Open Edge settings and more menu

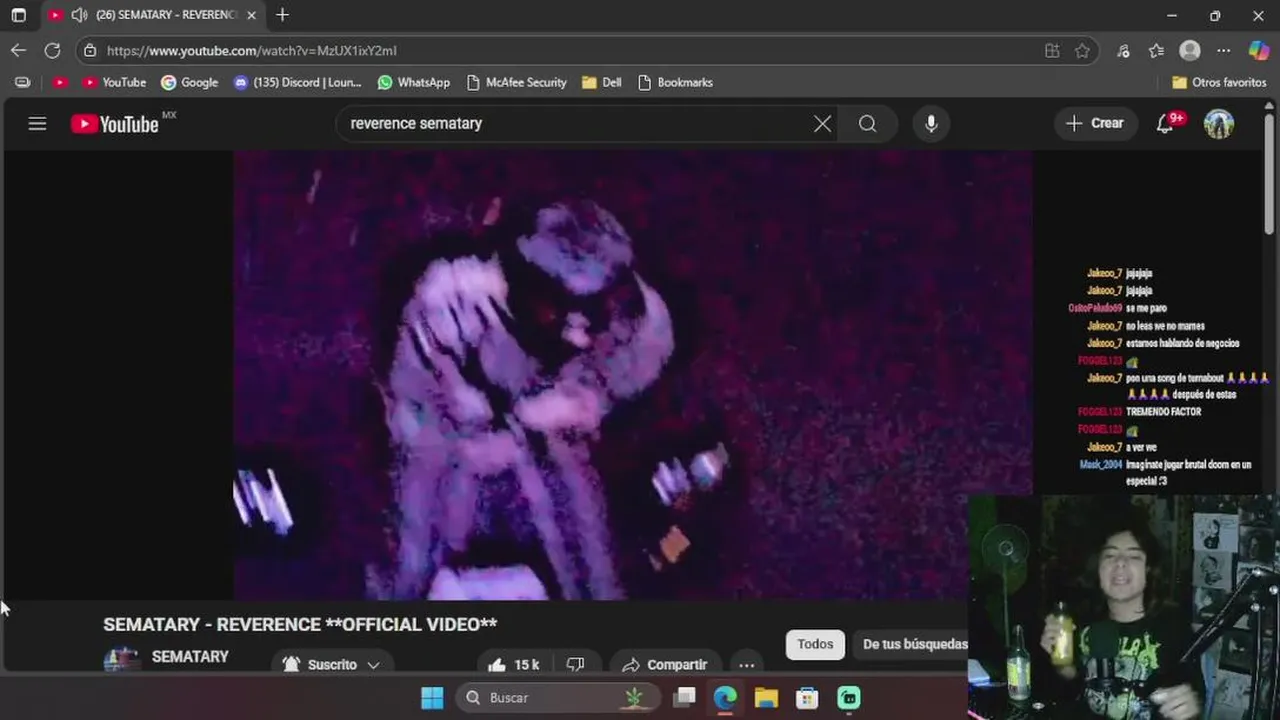(x=1224, y=51)
